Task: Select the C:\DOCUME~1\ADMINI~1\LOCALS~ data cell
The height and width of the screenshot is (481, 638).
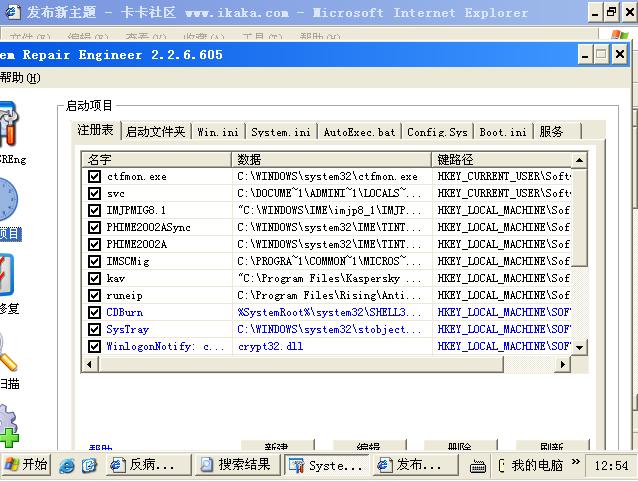Action: (331, 194)
